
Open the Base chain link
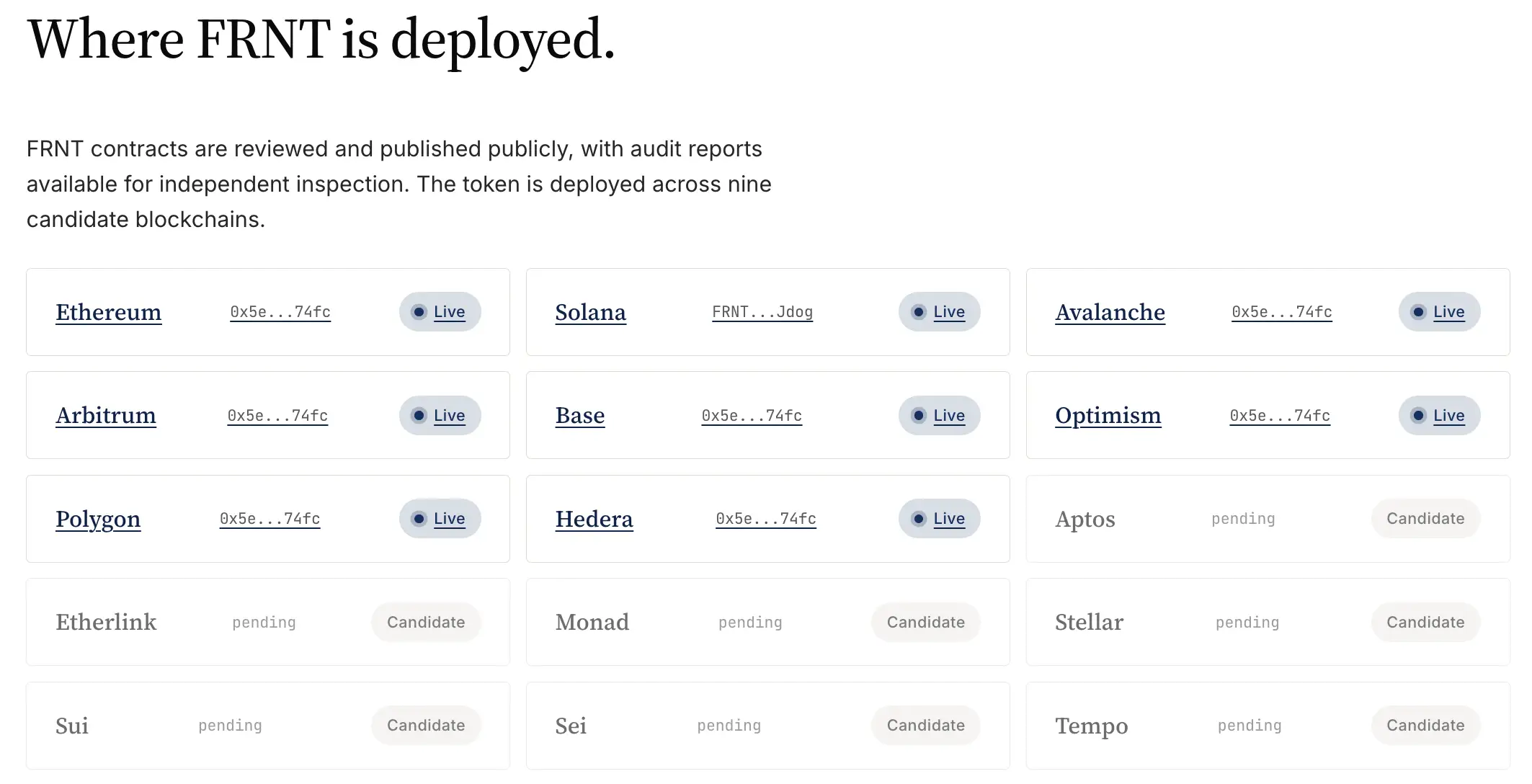click(x=580, y=416)
